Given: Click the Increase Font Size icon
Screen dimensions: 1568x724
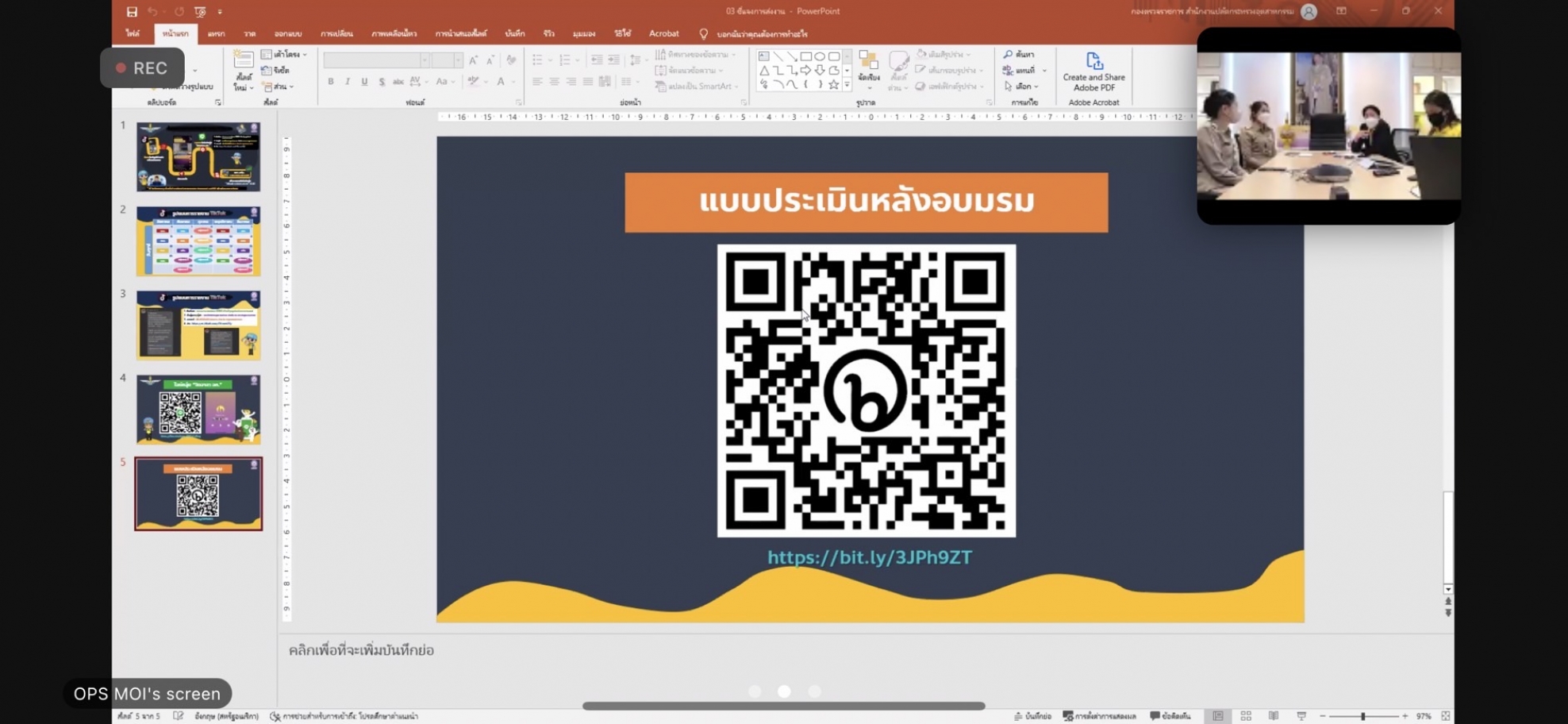Looking at the screenshot, I should coord(474,60).
